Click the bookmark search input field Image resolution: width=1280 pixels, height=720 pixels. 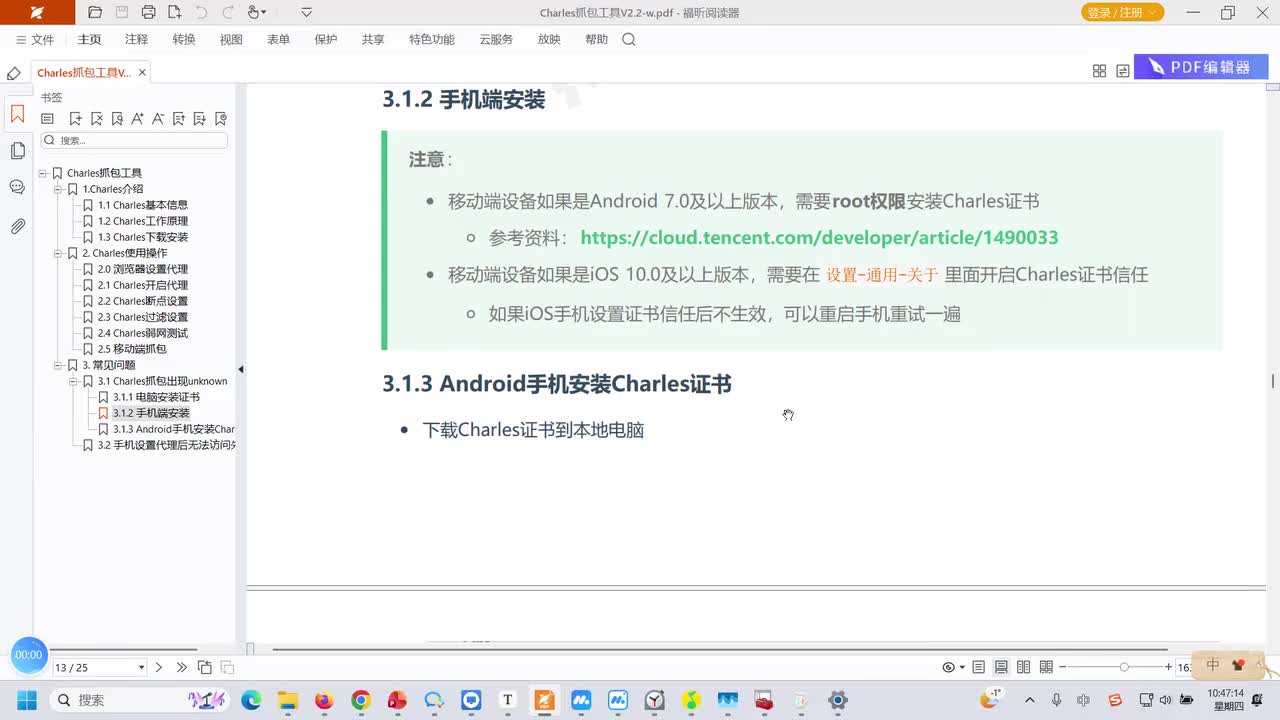[134, 141]
